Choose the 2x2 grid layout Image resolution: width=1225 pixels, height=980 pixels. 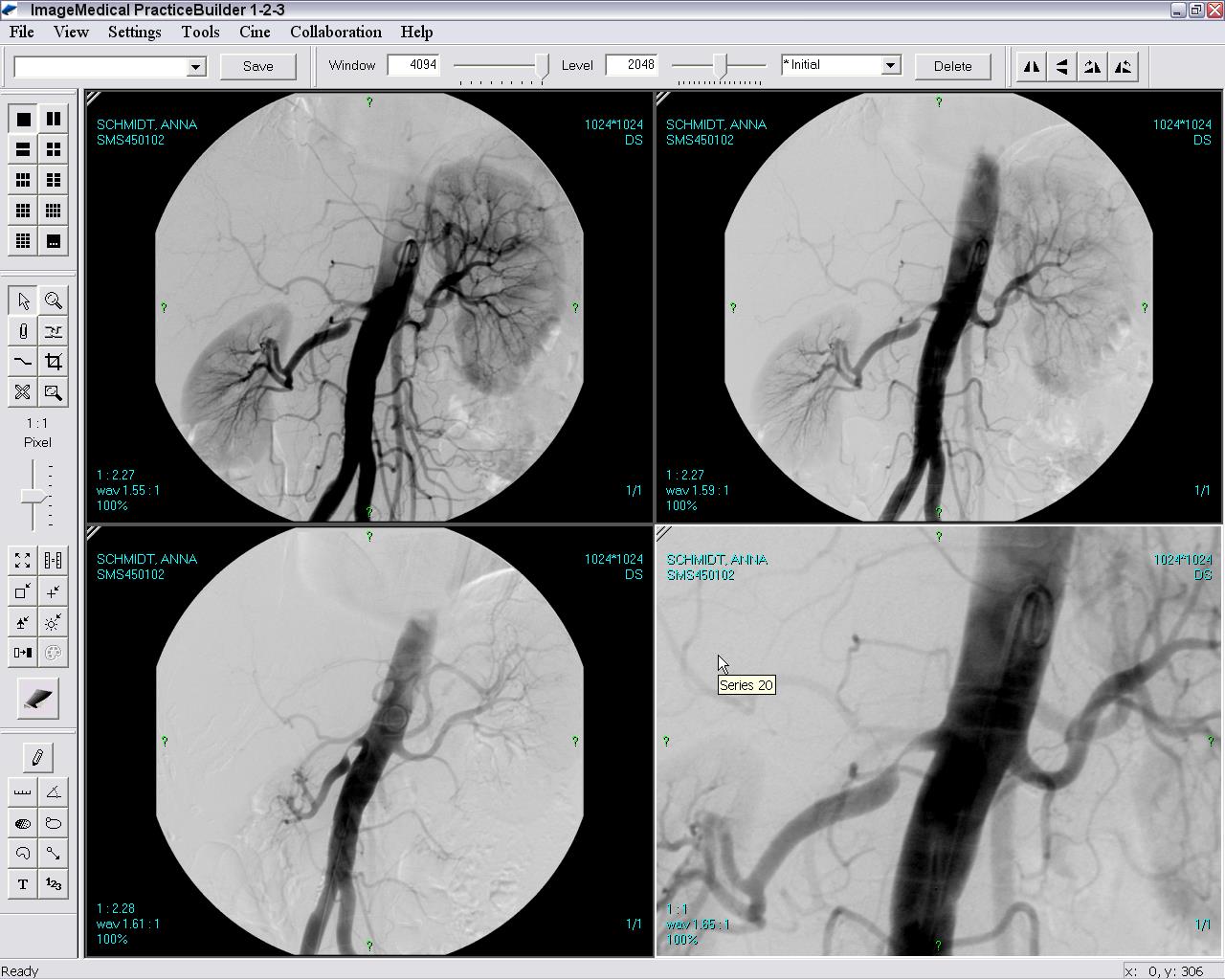(54, 149)
